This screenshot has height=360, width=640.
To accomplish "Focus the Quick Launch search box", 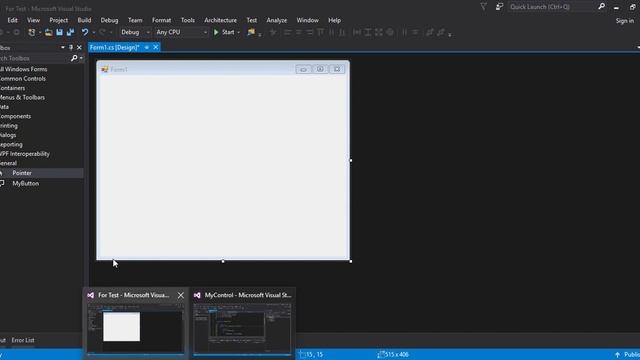I will (552, 7).
